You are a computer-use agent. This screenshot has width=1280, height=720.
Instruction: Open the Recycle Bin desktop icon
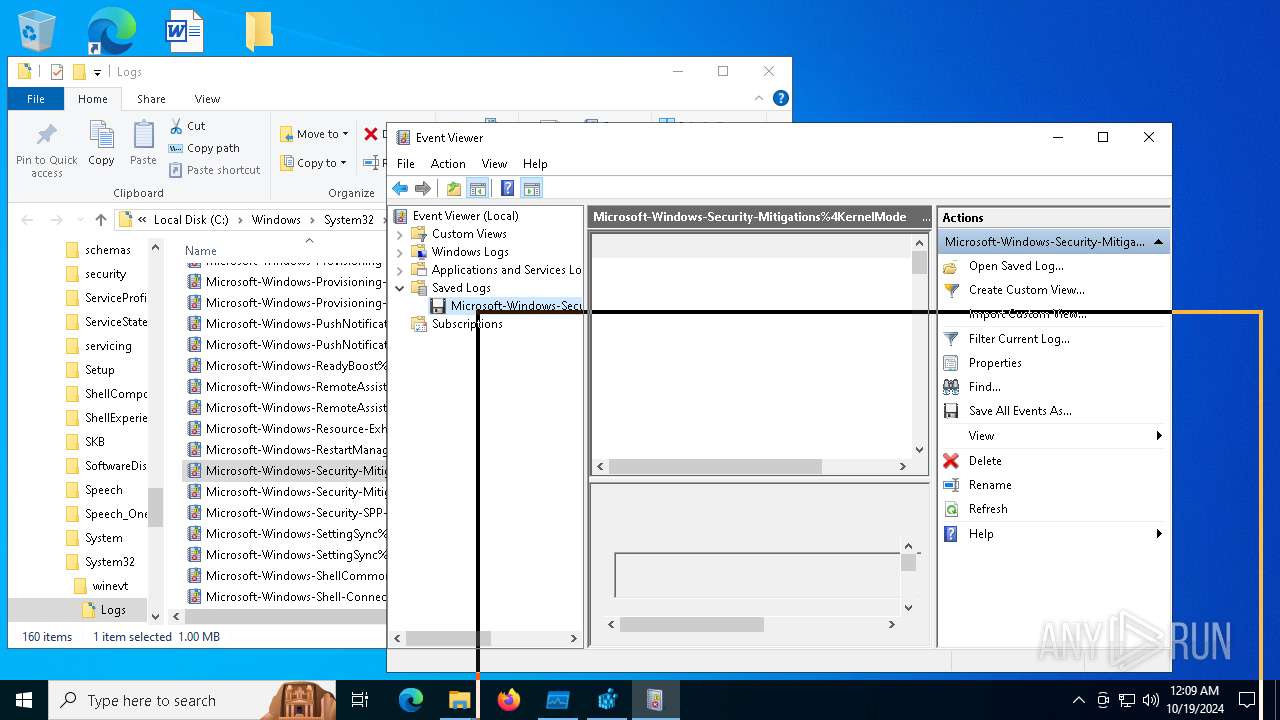[37, 31]
